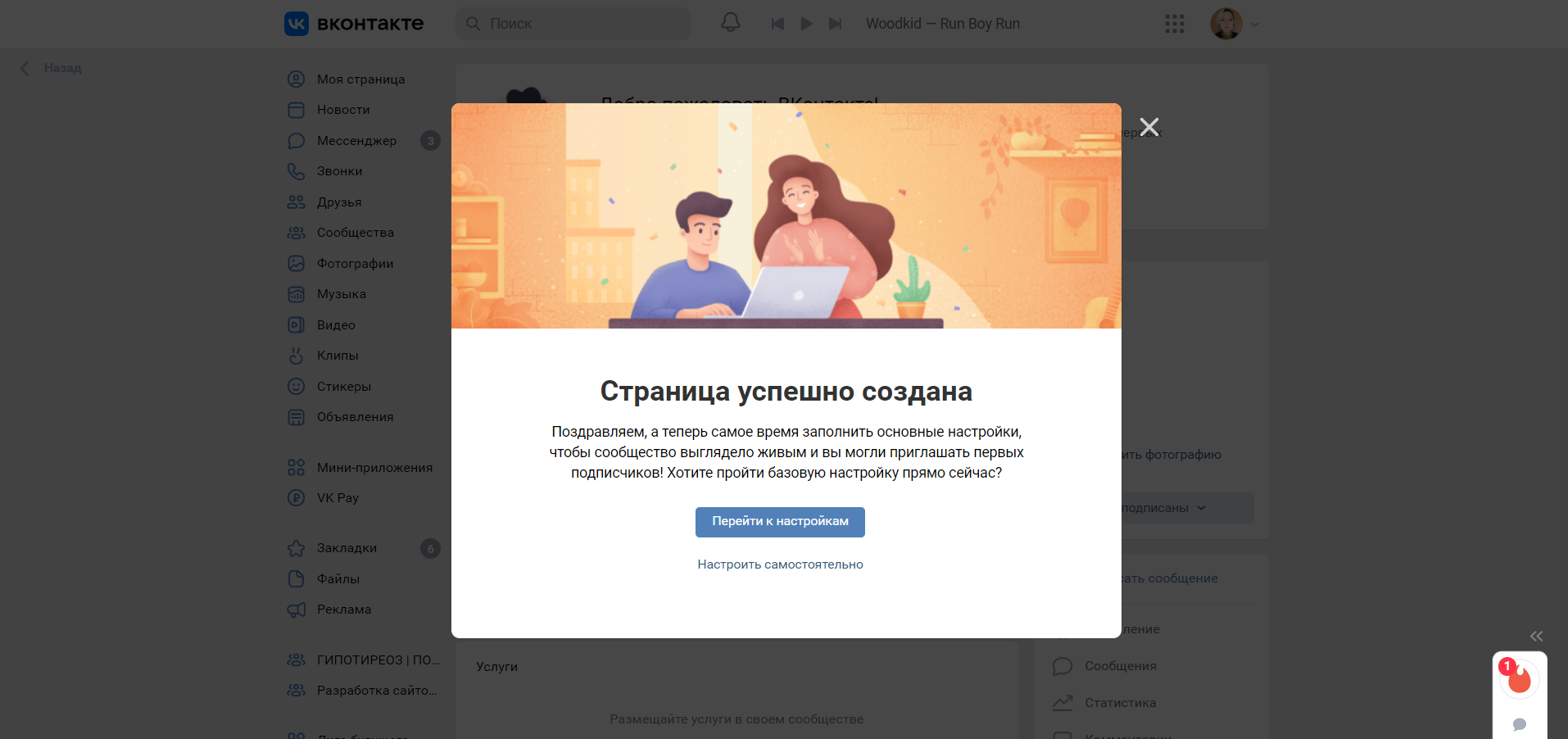Click the Сообщения bubble icon

pyautogui.click(x=1063, y=666)
